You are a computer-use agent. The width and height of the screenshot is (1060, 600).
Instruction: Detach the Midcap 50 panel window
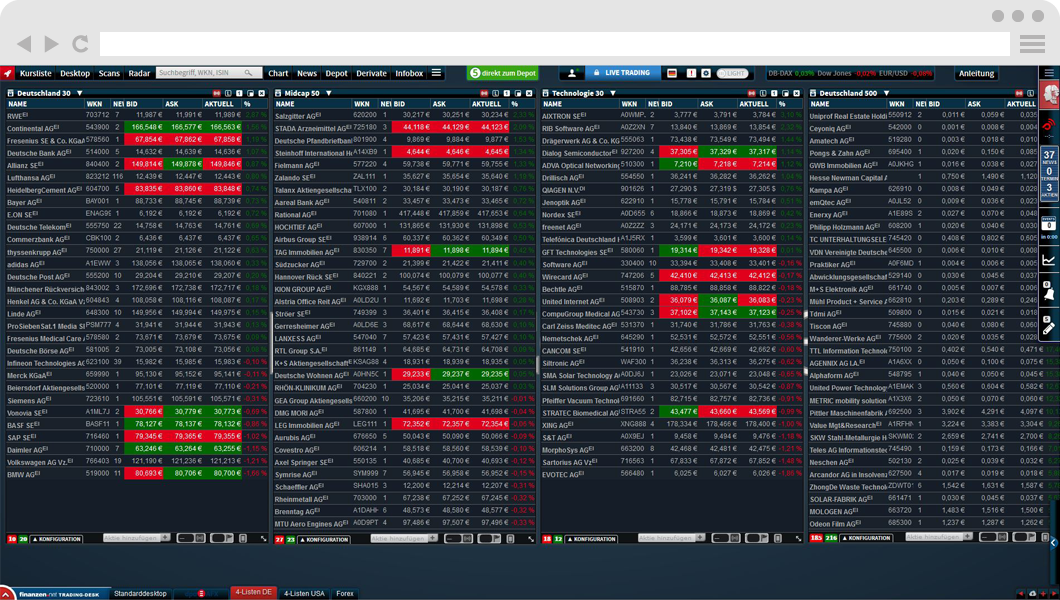(x=518, y=93)
